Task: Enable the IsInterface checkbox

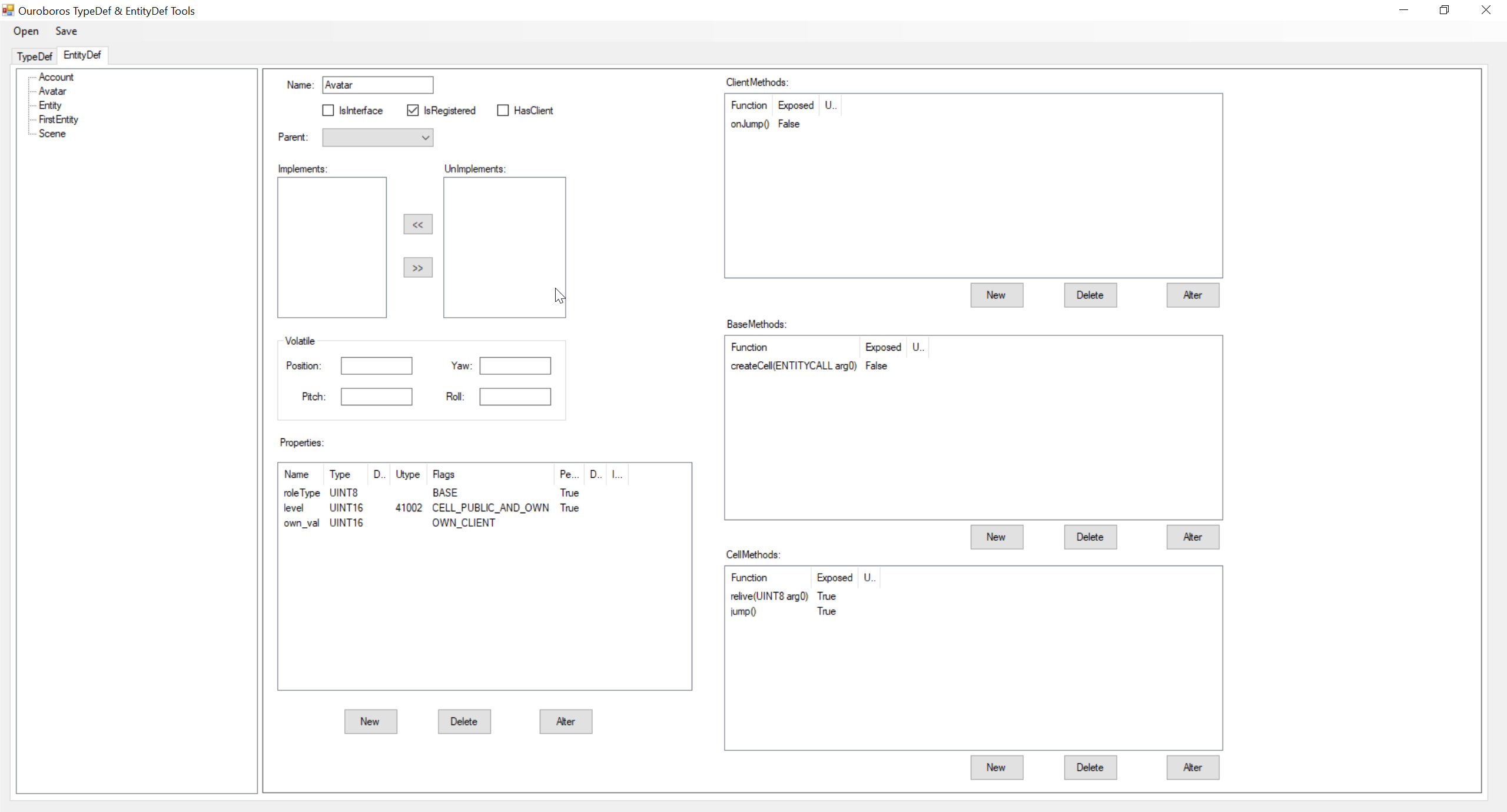Action: point(328,110)
